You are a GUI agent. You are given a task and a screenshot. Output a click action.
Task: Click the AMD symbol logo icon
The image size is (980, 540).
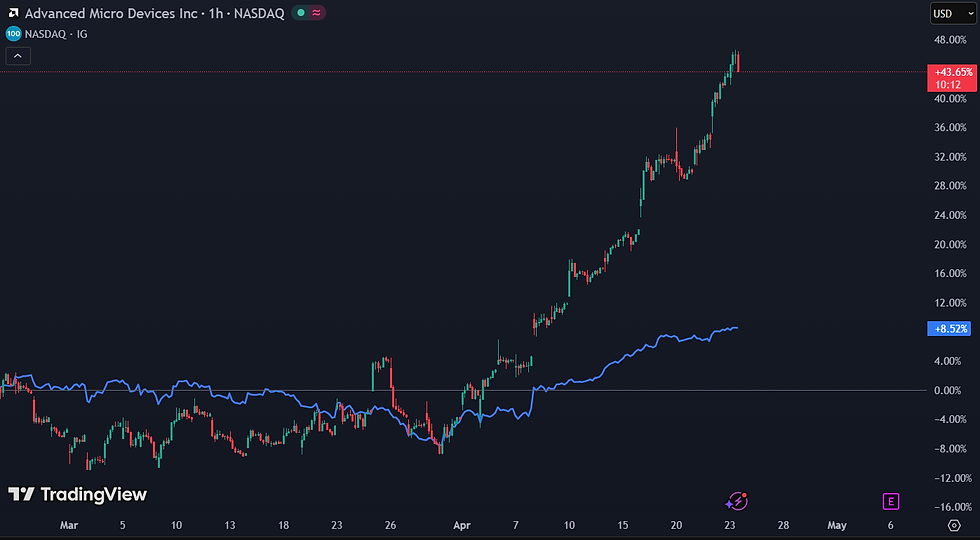(x=12, y=13)
